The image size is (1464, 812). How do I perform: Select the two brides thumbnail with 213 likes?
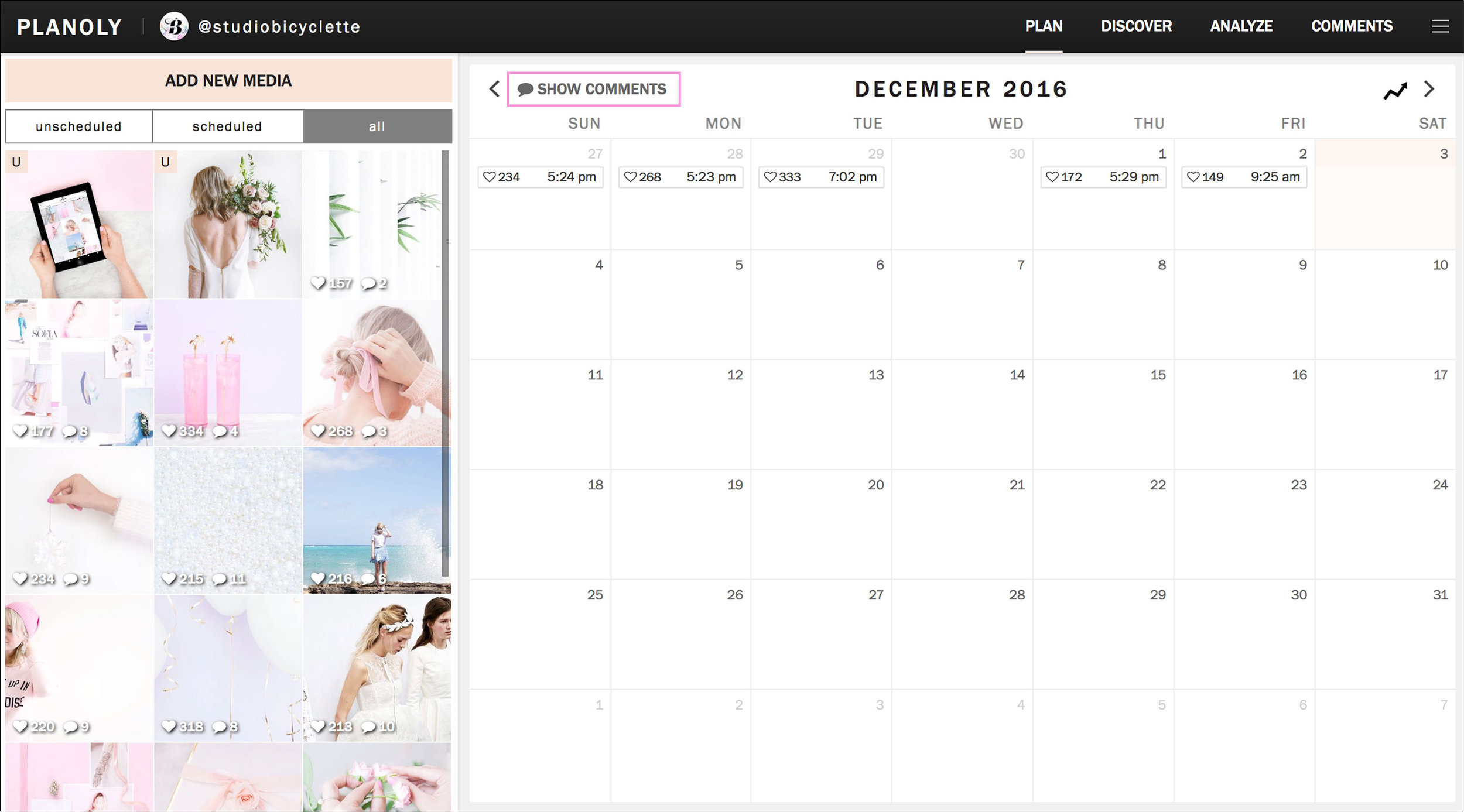click(377, 669)
